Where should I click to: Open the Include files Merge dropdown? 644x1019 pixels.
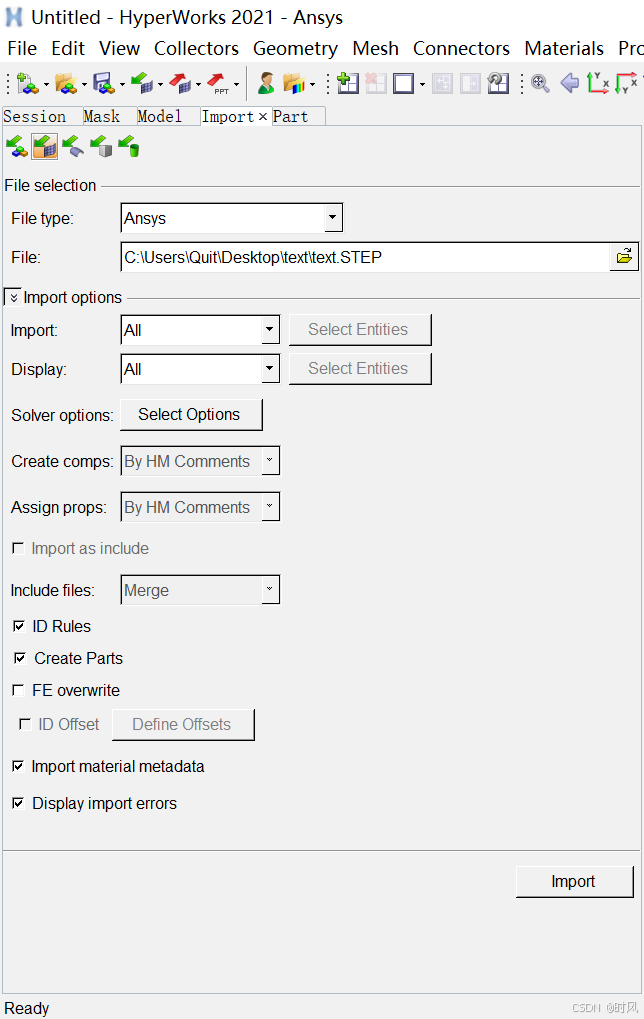coord(270,589)
